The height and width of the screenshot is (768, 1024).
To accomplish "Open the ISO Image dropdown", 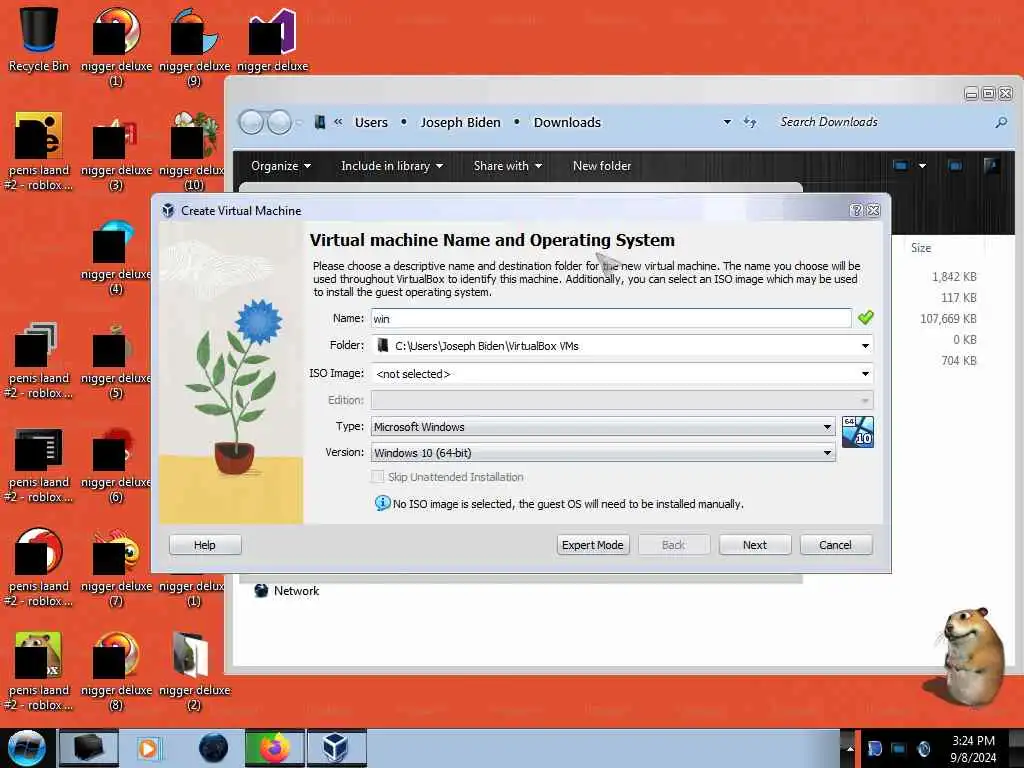I will [865, 374].
